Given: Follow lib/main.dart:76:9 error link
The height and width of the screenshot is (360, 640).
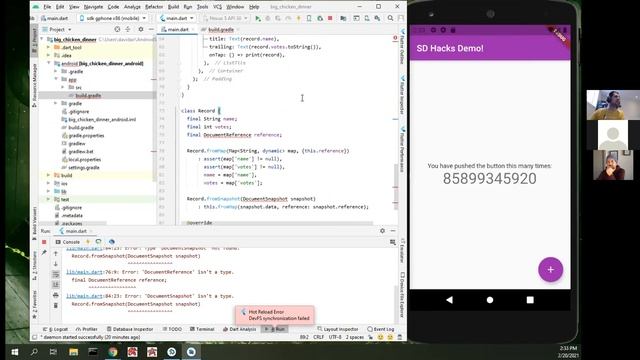Looking at the screenshot, I should 84,272.
